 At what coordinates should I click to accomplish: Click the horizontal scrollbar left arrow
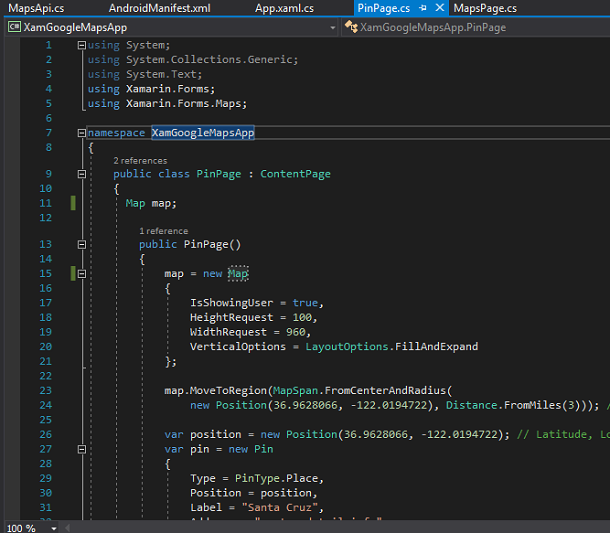click(69, 527)
